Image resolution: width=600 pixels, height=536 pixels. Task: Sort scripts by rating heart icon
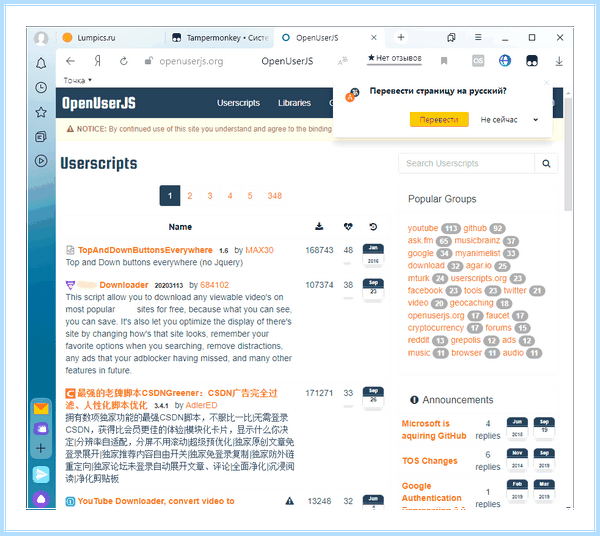[348, 226]
